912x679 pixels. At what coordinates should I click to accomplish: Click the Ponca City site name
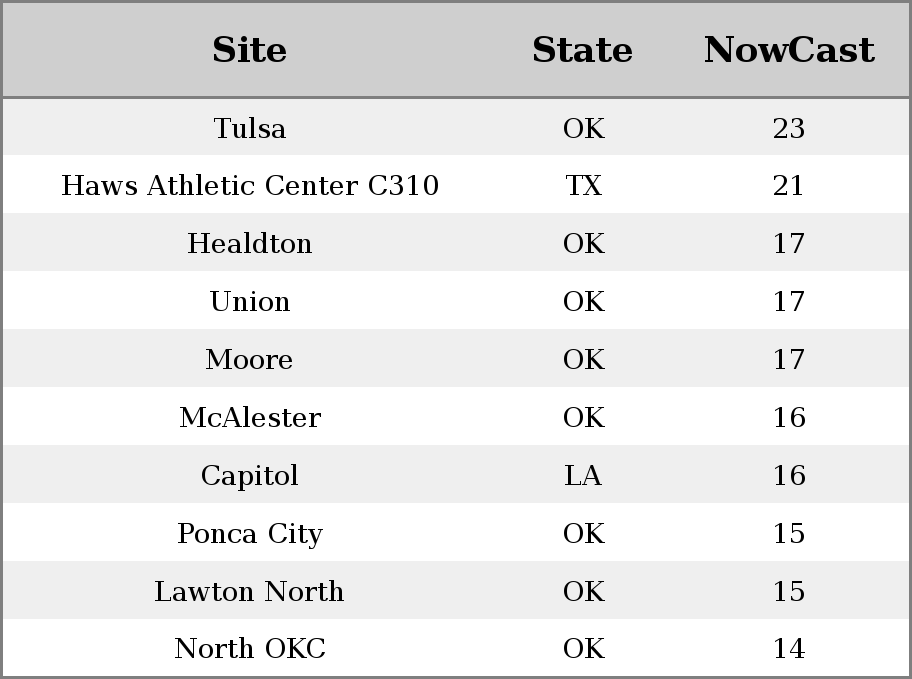click(250, 533)
